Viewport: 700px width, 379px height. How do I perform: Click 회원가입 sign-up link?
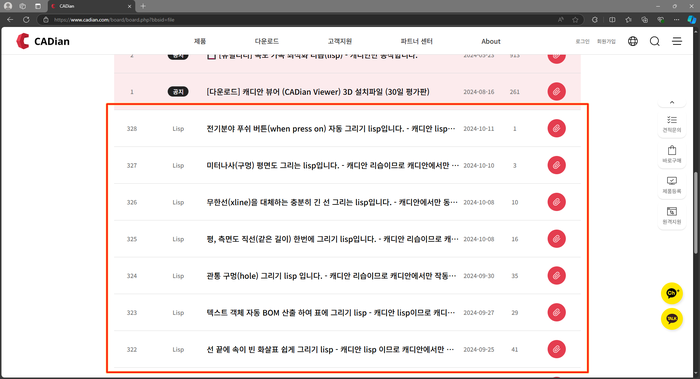coord(606,42)
